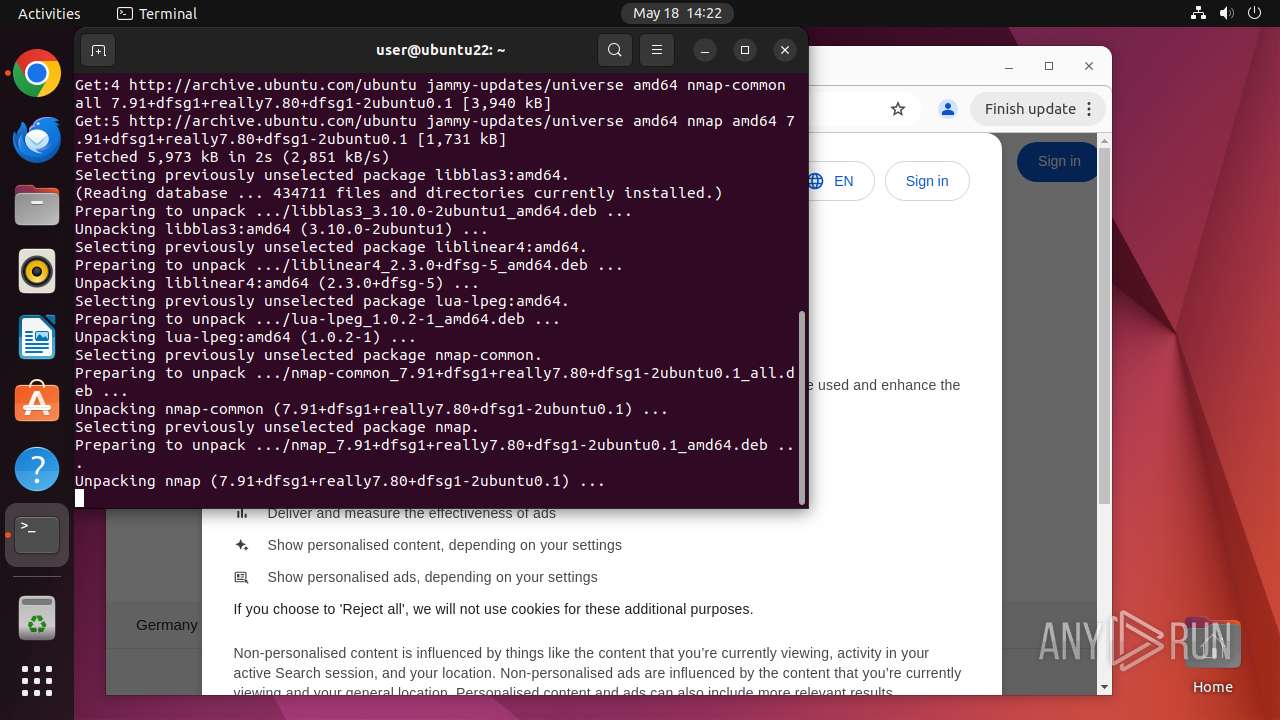Click the 'user@ubuntu22: ~' terminal title
Image resolution: width=1280 pixels, height=720 pixels.
tap(440, 50)
